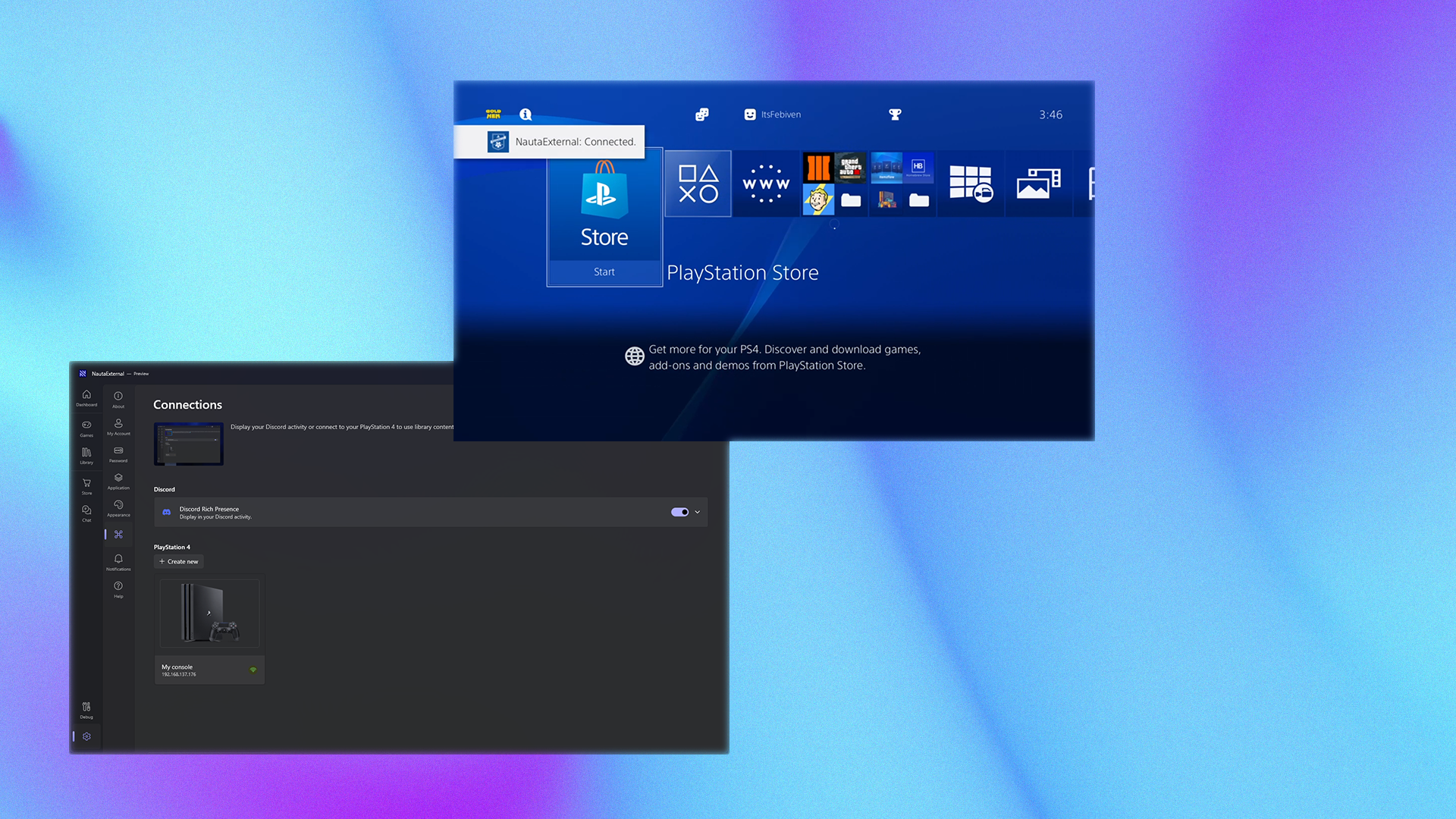Viewport: 1456px width, 819px height.
Task: Open the ItsFebiven profile on PS4
Action: 773,115
